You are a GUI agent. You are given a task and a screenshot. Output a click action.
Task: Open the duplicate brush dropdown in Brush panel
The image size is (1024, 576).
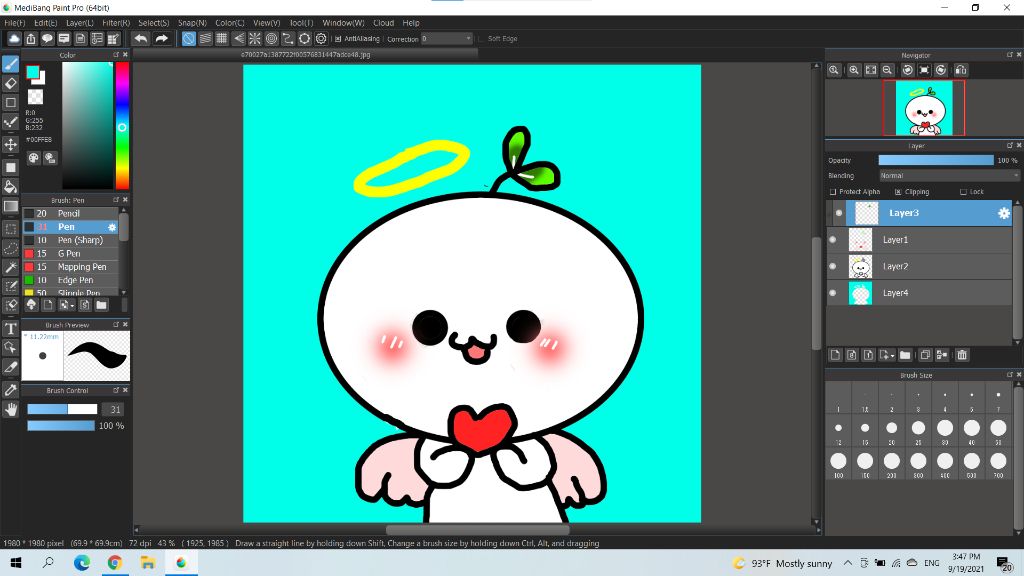point(67,305)
